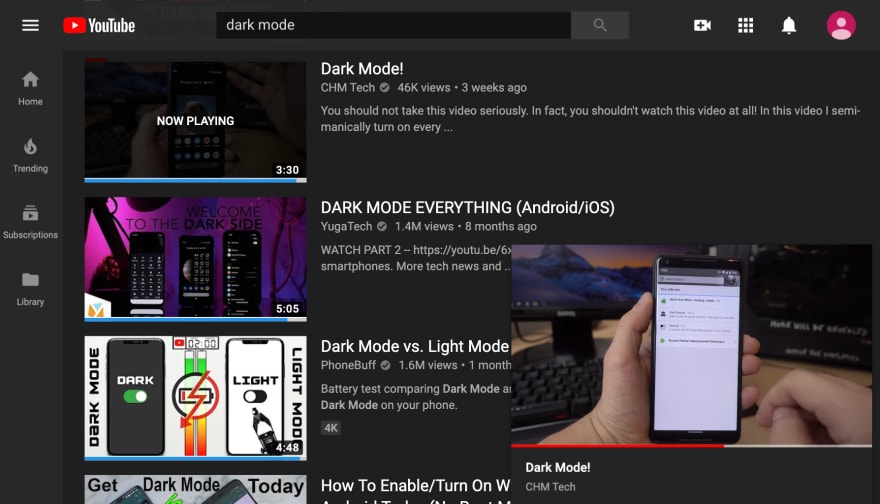The height and width of the screenshot is (504, 880).
Task: Click the description starting Battery test comparing
Action: click(x=416, y=397)
